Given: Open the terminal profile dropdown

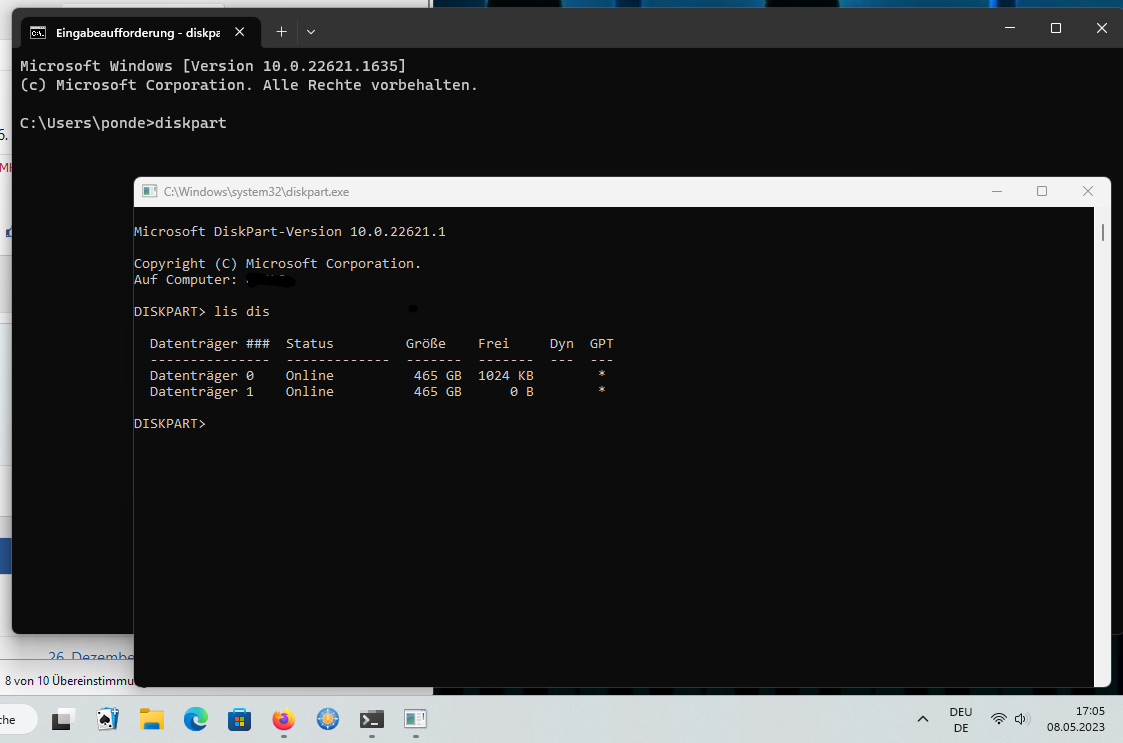Looking at the screenshot, I should point(311,32).
